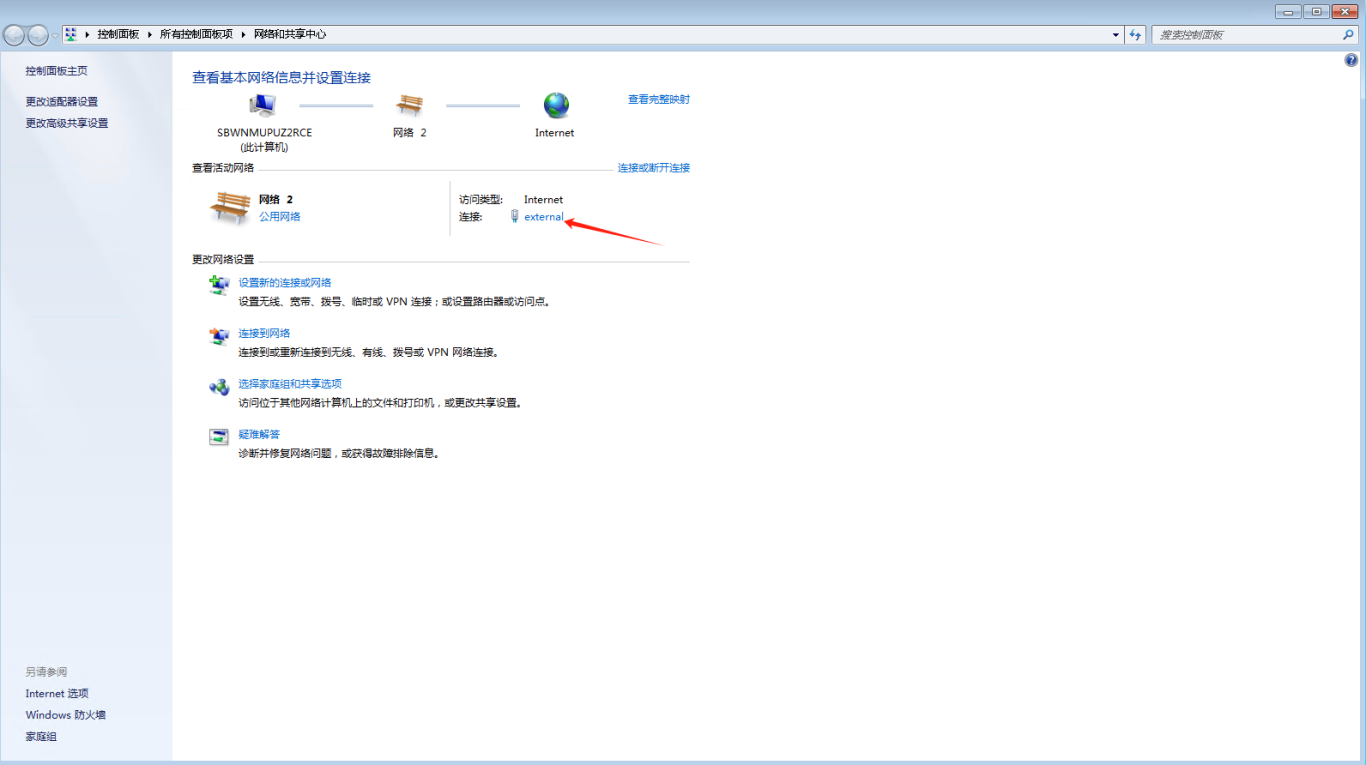Open help with the blue question mark
The height and width of the screenshot is (765, 1366).
pyautogui.click(x=1352, y=61)
